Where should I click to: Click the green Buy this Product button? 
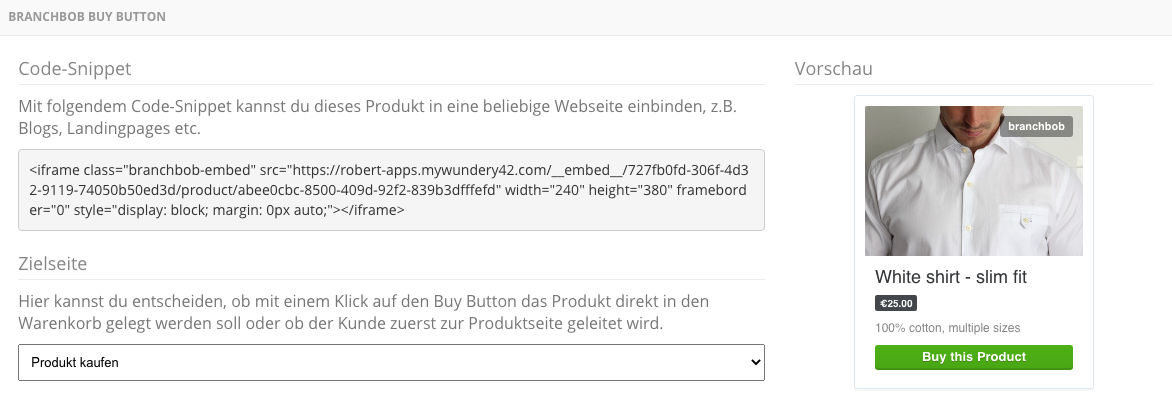pyautogui.click(x=973, y=357)
